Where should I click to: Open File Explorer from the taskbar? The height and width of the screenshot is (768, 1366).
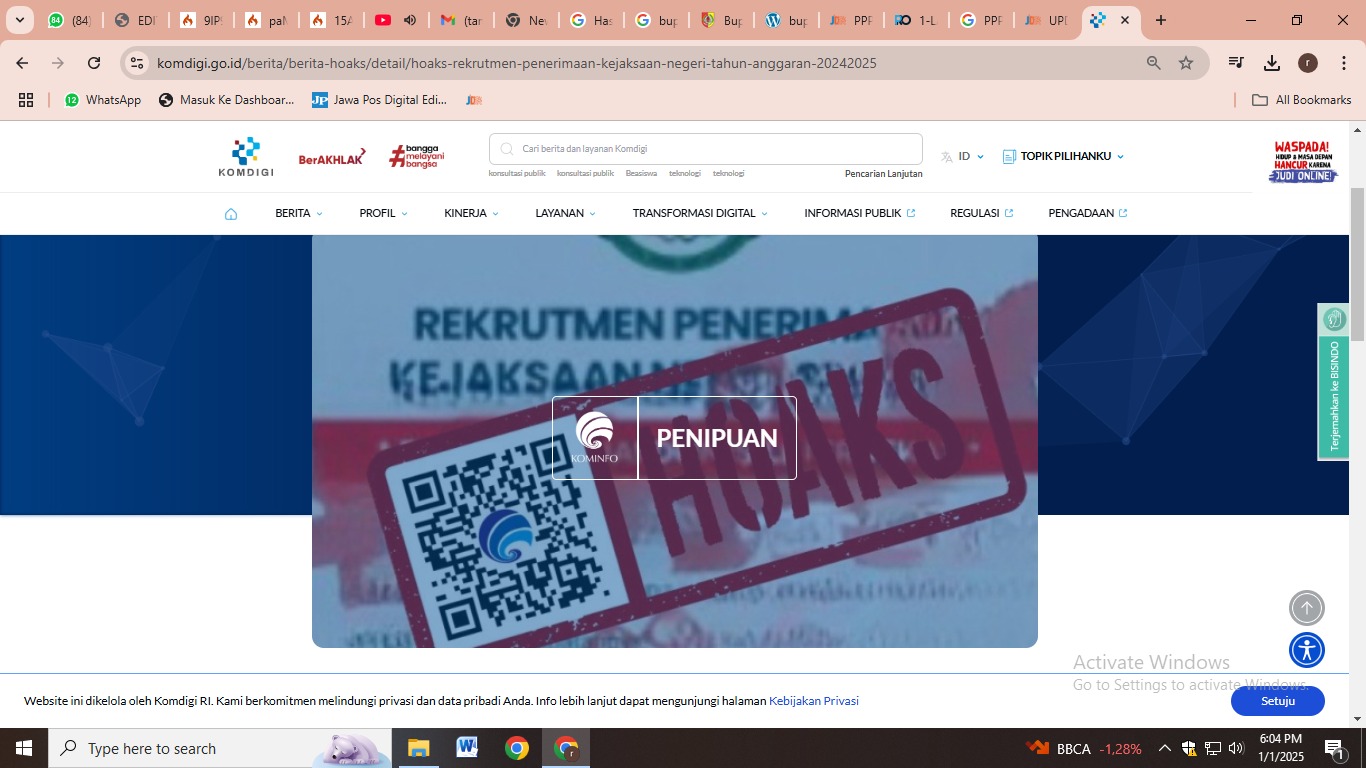click(x=418, y=748)
